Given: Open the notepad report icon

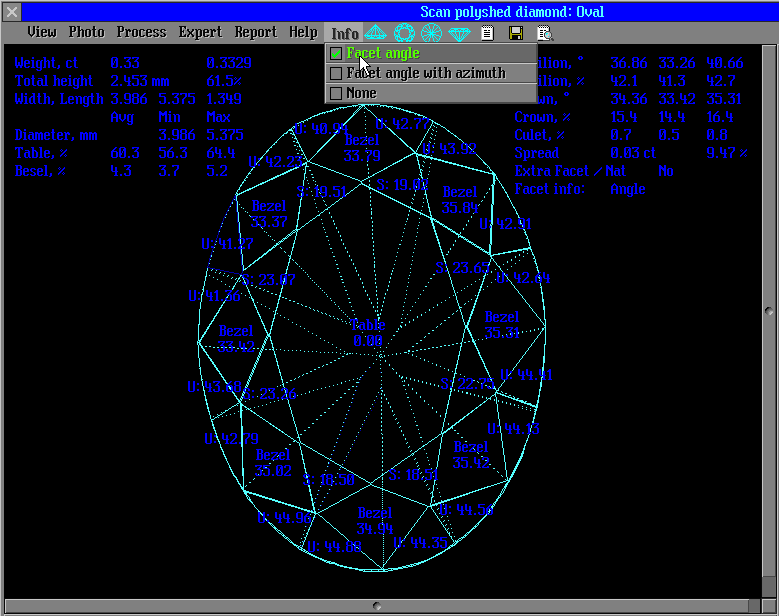Looking at the screenshot, I should 487,33.
